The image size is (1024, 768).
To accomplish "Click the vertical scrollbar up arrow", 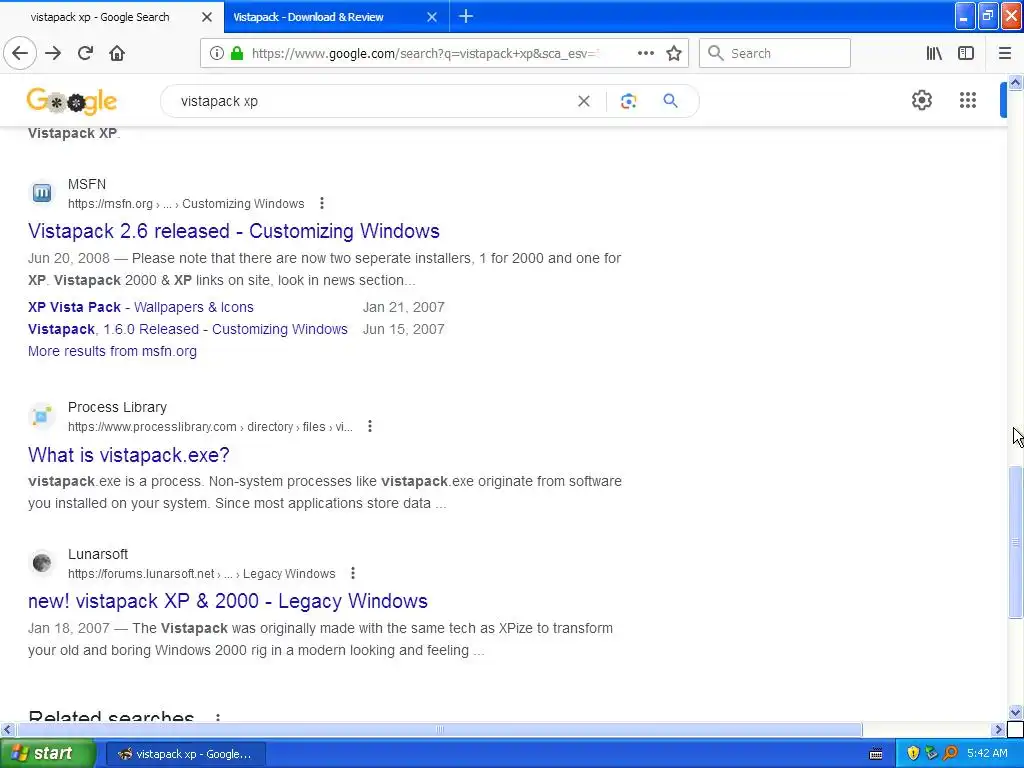I will 1016,82.
